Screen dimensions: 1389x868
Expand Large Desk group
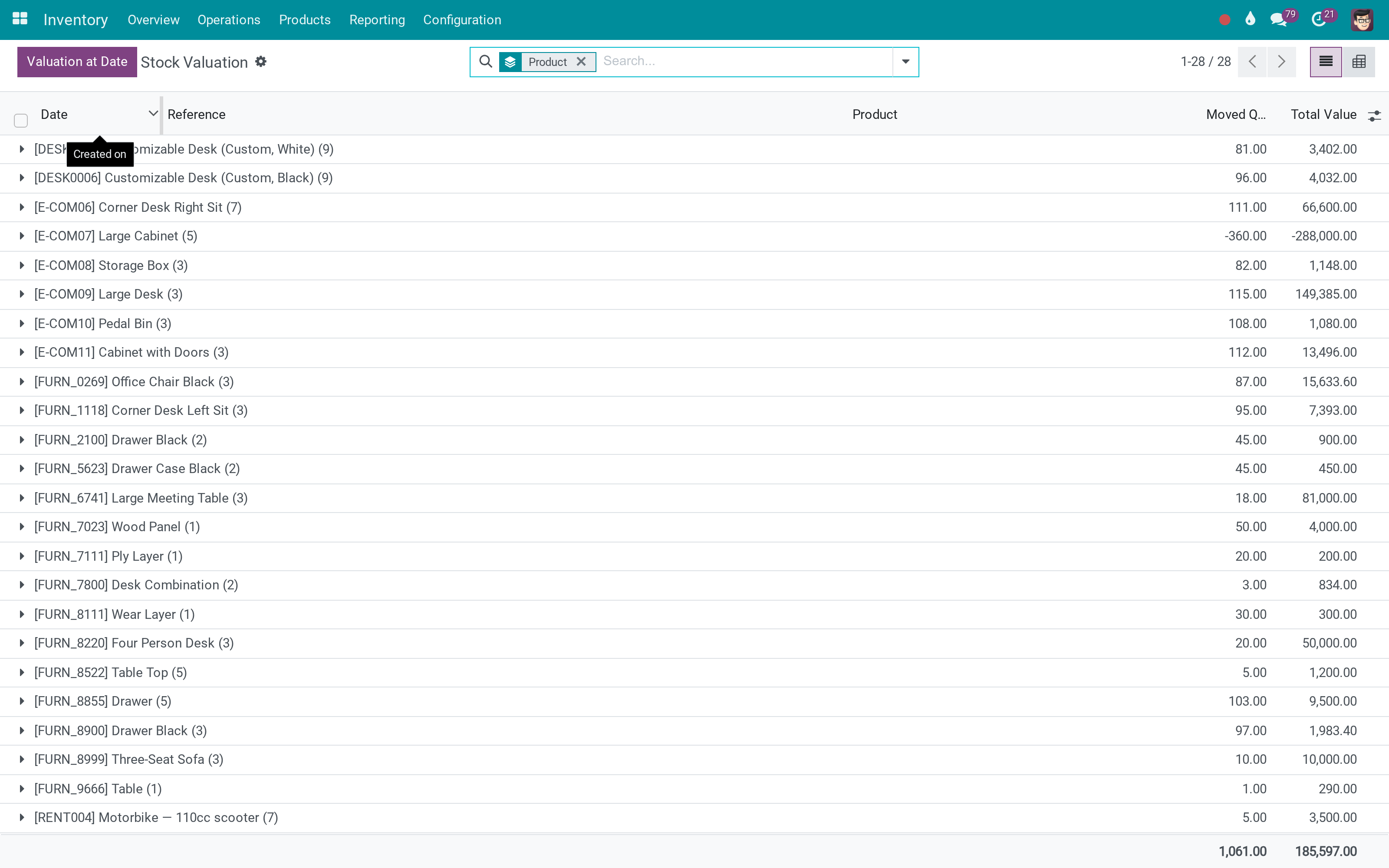pyautogui.click(x=22, y=294)
